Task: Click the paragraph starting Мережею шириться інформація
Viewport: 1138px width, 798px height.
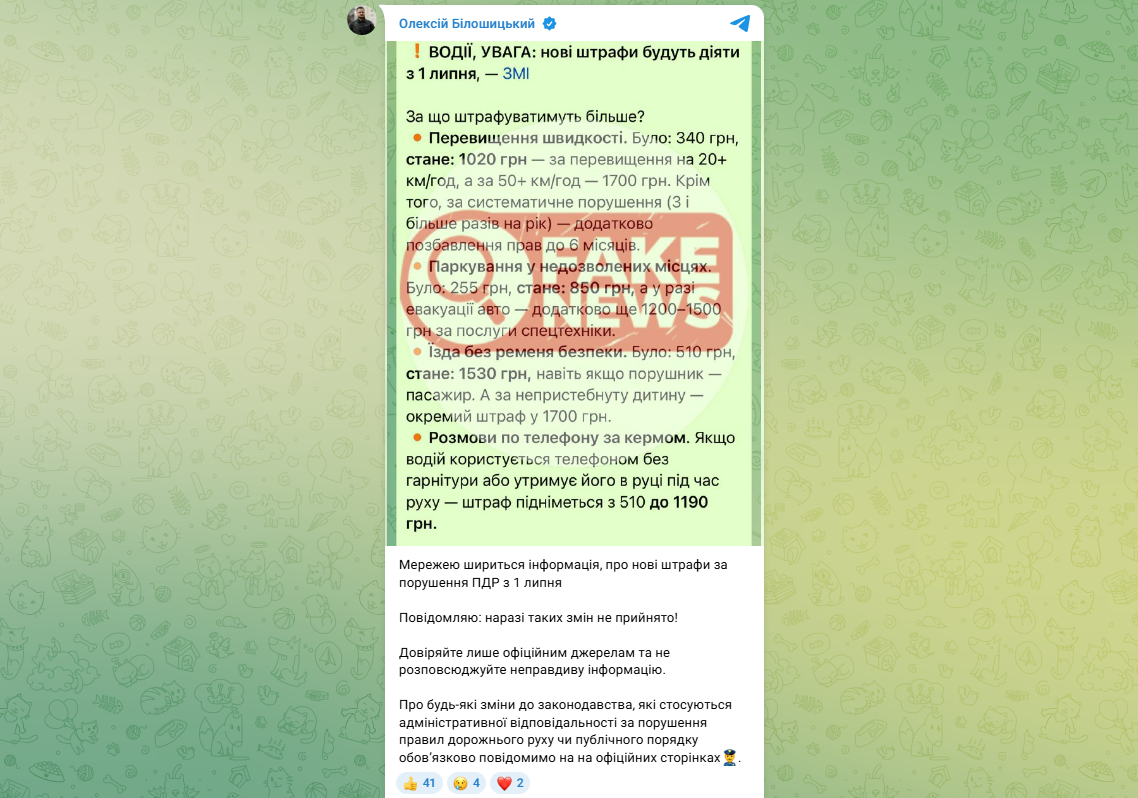Action: (563, 574)
